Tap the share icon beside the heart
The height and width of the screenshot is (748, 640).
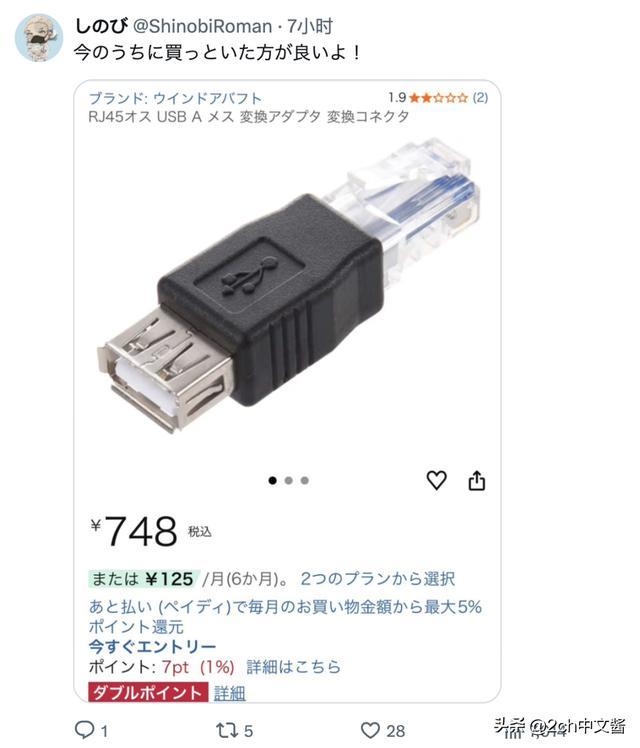coord(476,480)
